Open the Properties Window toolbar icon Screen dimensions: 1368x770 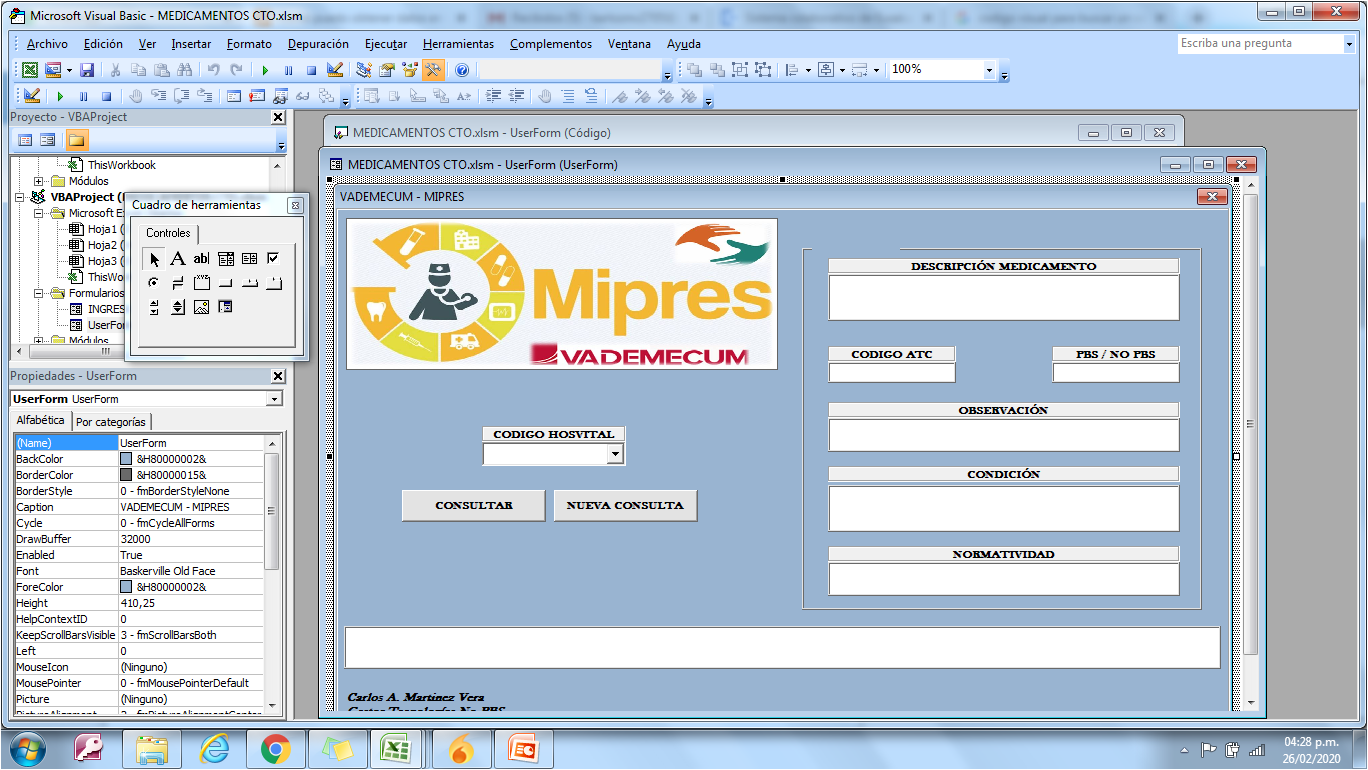pyautogui.click(x=386, y=70)
